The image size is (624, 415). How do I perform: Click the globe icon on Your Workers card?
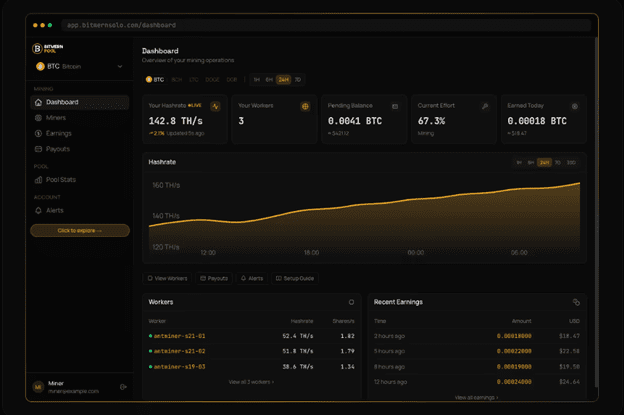[x=303, y=106]
